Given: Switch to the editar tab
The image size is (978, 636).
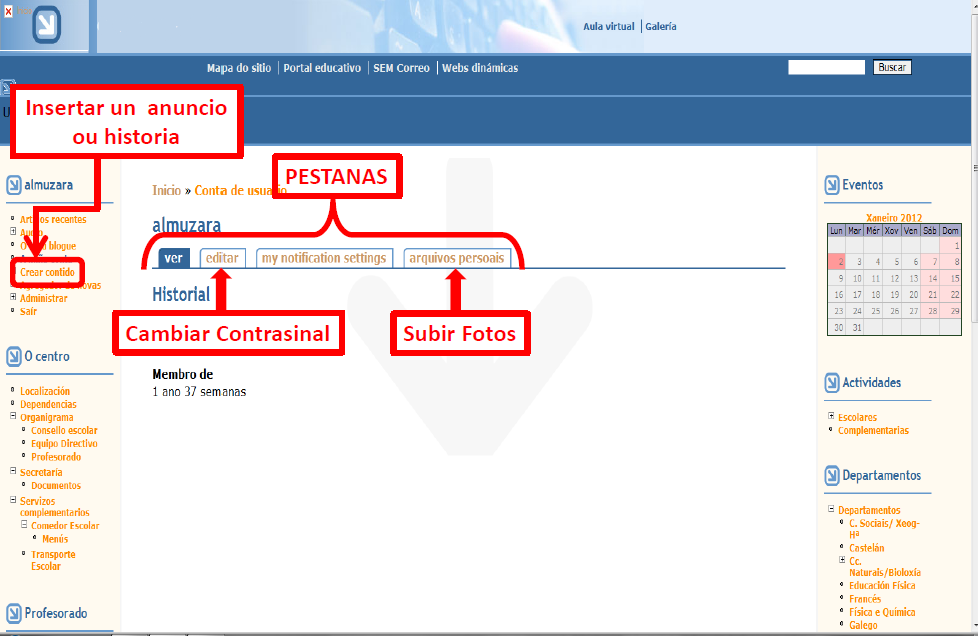Looking at the screenshot, I should (222, 258).
